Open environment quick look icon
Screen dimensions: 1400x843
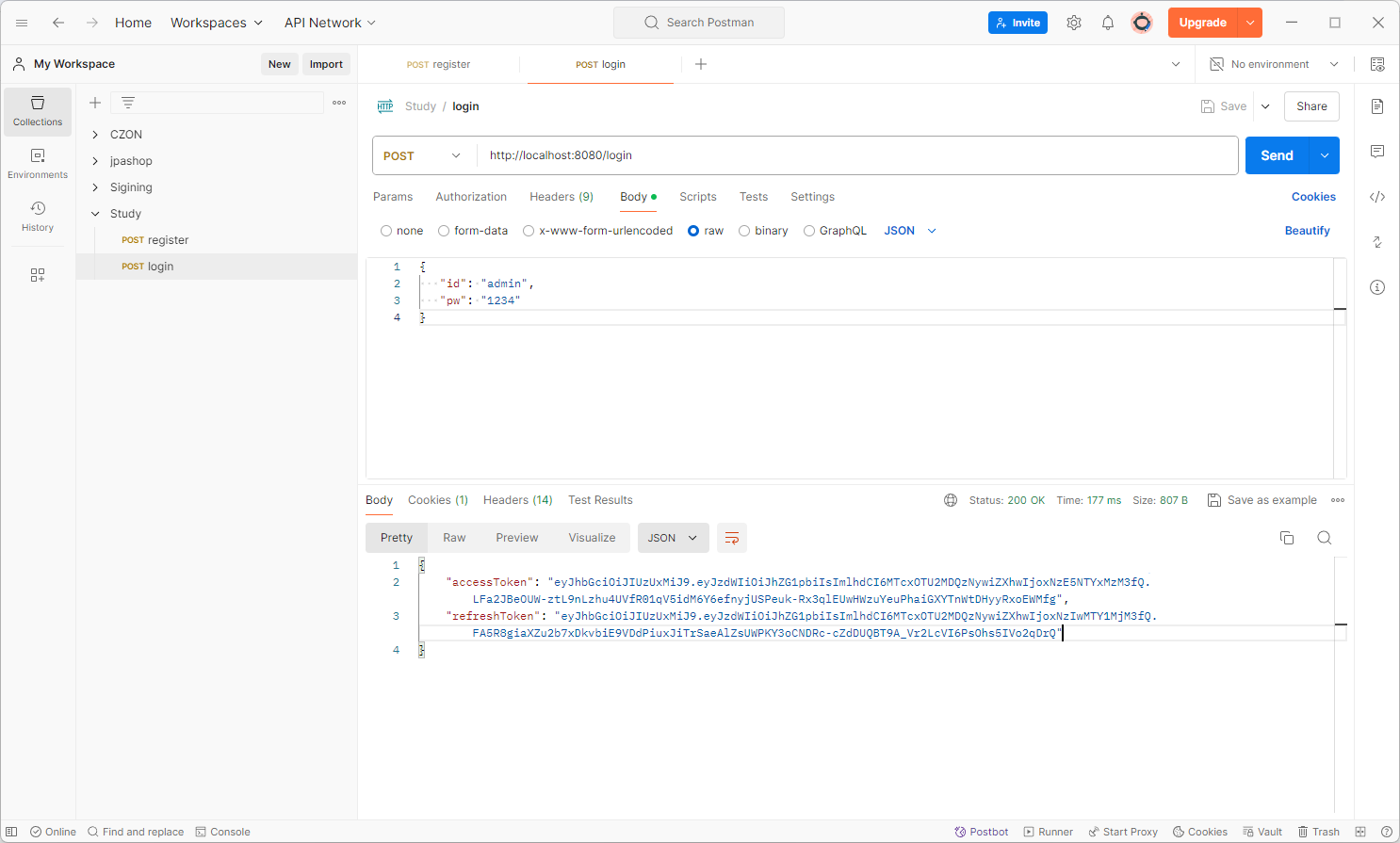point(1377,64)
